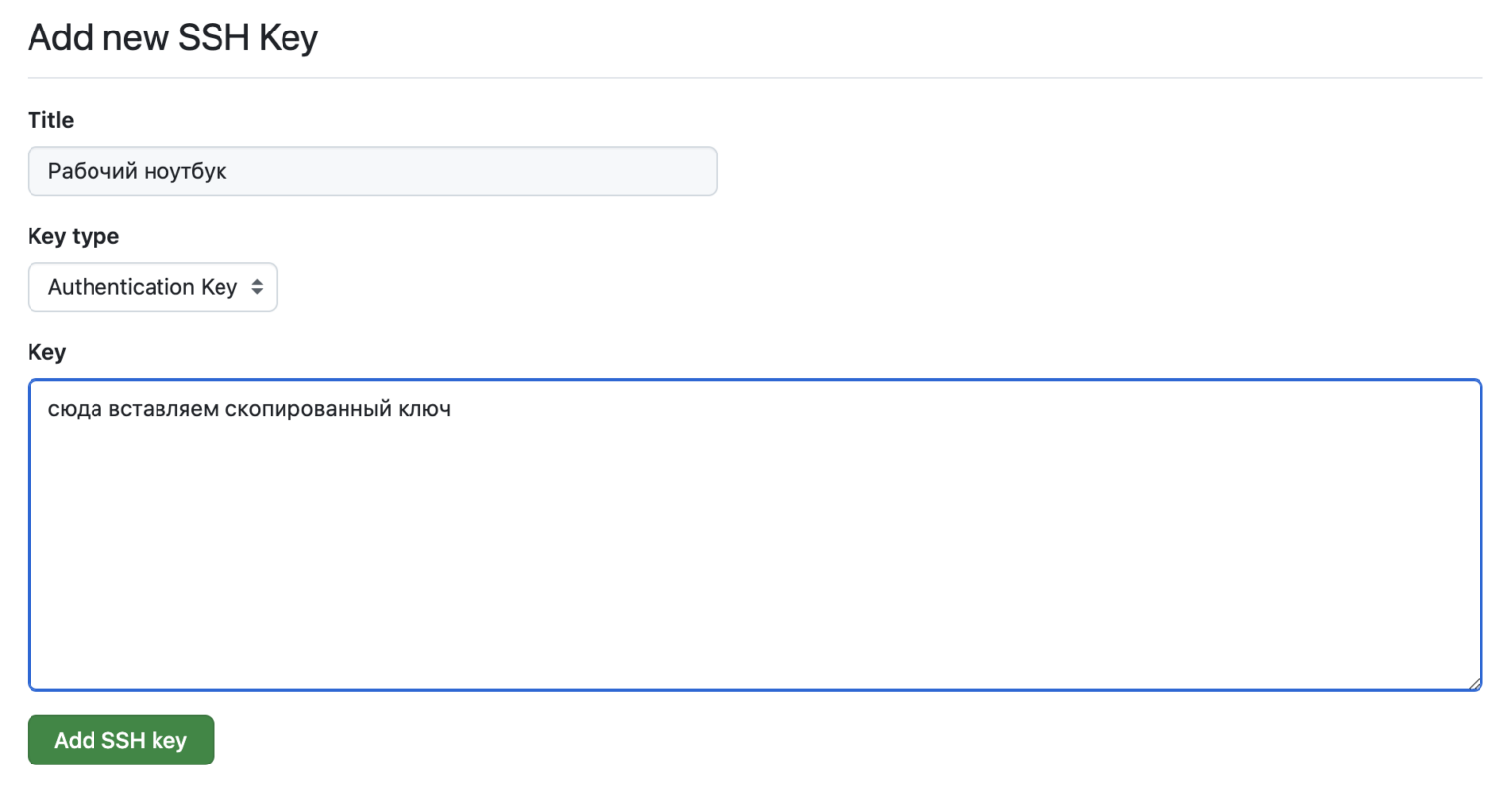Open the Authentication Key dropdown
This screenshot has height=795, width=1512.
point(153,287)
